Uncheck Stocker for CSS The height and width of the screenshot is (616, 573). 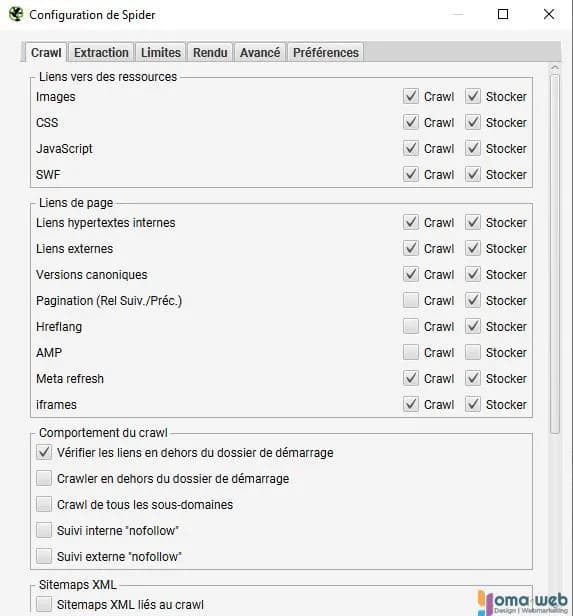[473, 122]
